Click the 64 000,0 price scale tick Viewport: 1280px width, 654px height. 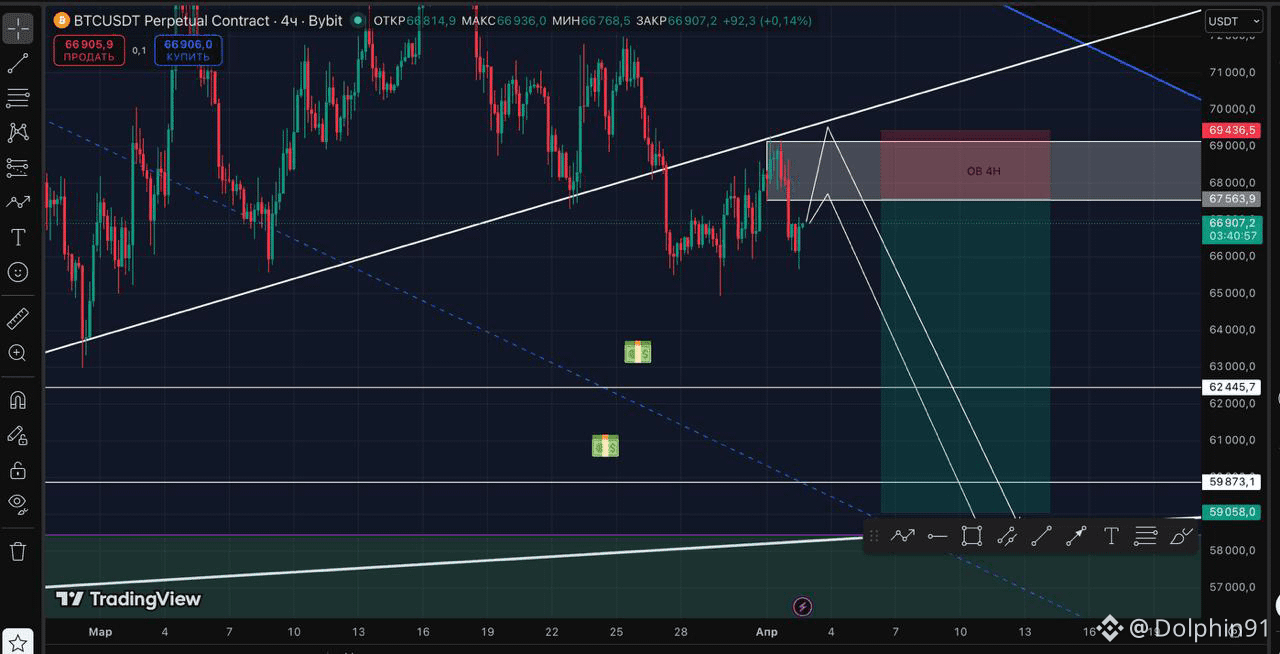click(x=1232, y=330)
